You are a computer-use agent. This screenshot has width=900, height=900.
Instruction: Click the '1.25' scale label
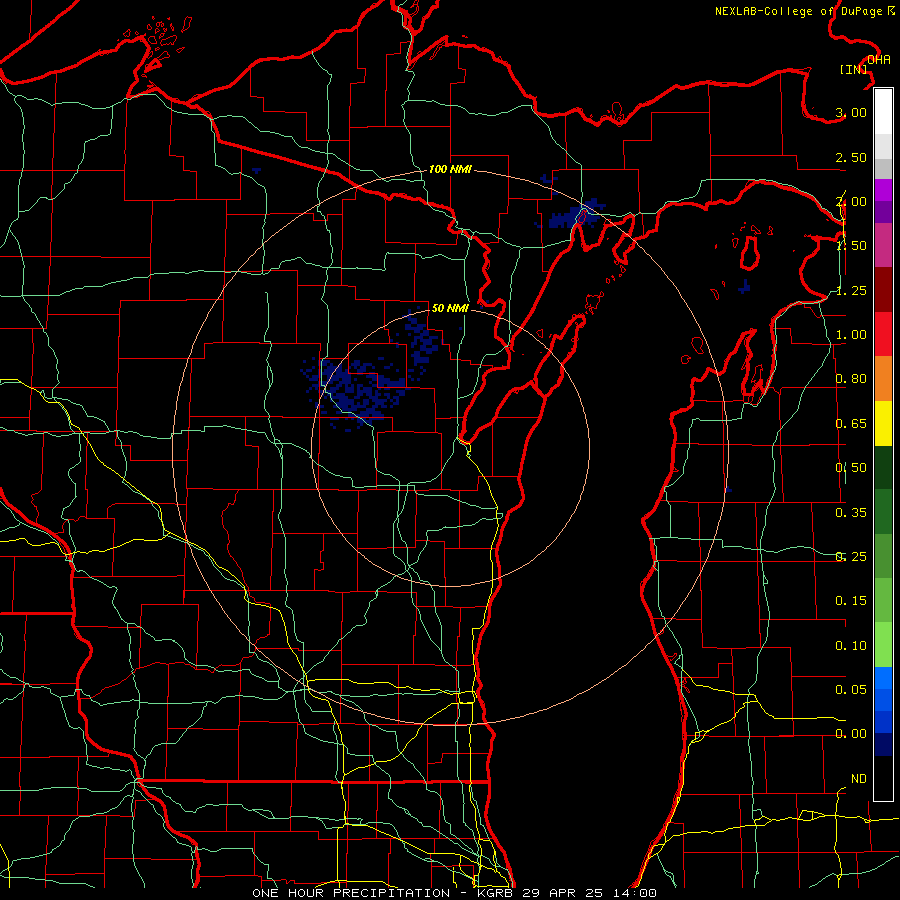tap(851, 290)
